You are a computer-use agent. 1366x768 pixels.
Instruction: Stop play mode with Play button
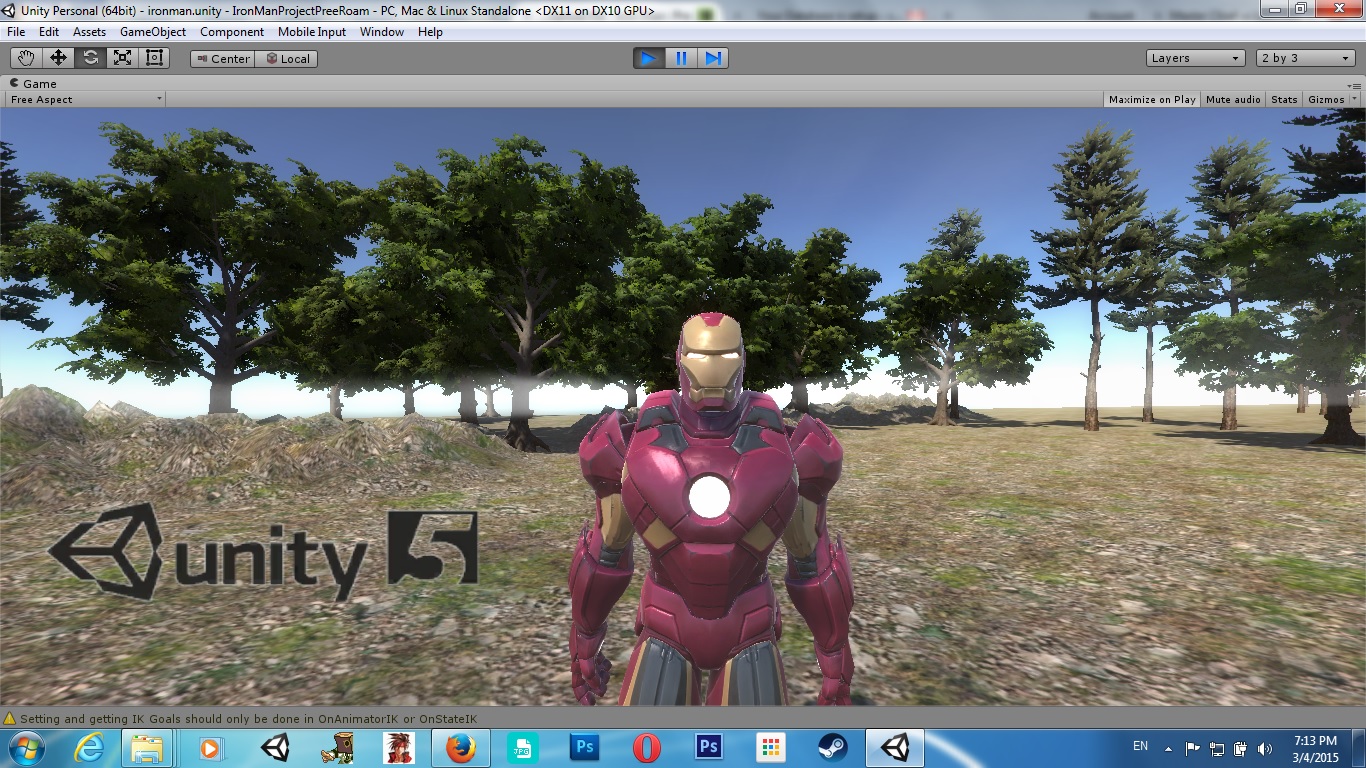(x=649, y=58)
